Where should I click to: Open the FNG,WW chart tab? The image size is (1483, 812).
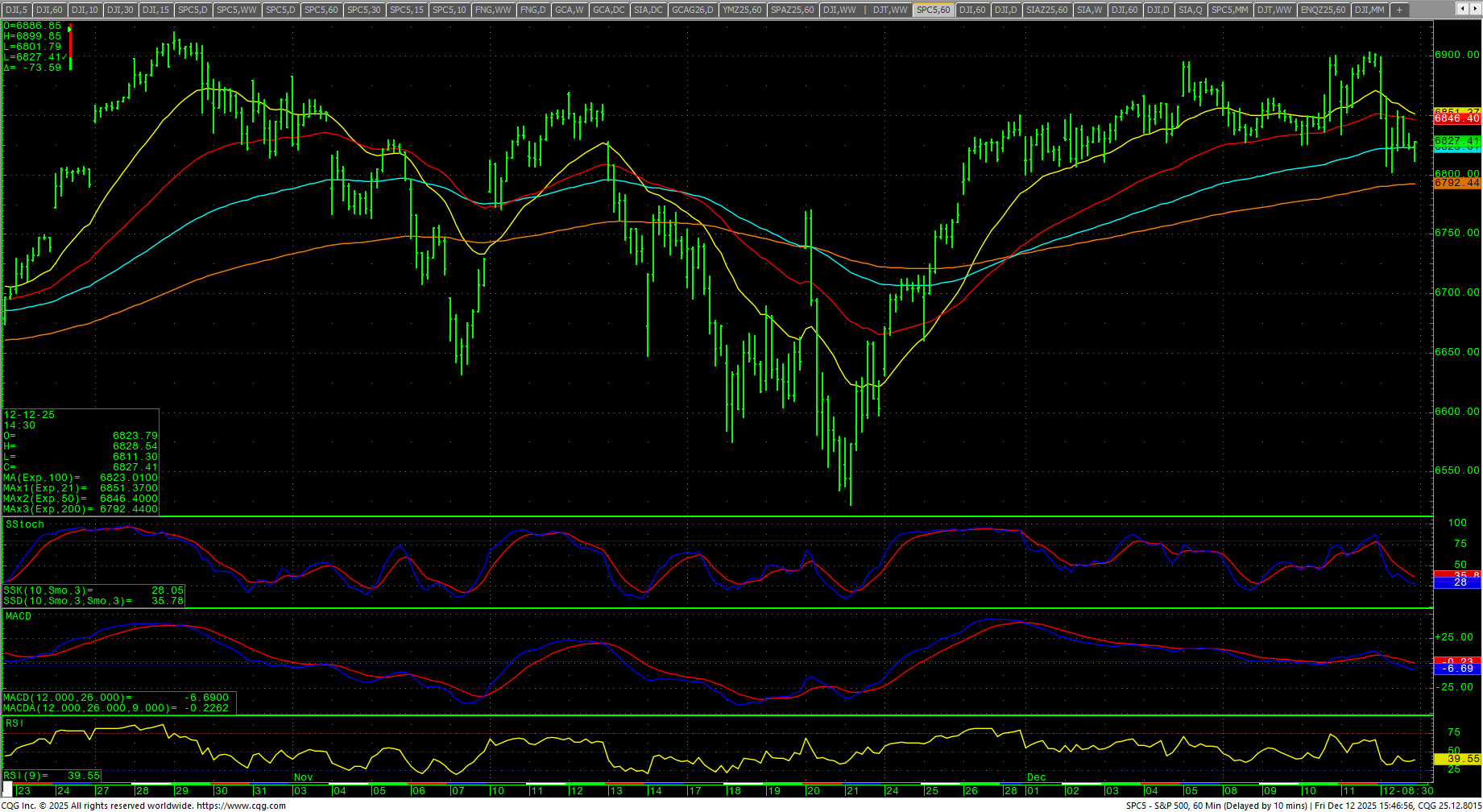(x=493, y=10)
